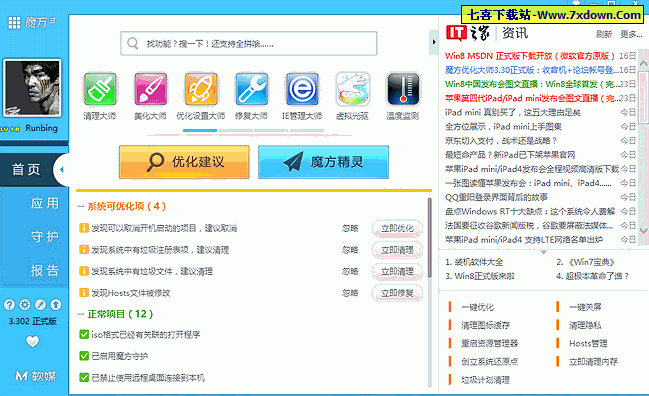Click the news scrollbar down arrow
The height and width of the screenshot is (396, 649).
[x=643, y=231]
